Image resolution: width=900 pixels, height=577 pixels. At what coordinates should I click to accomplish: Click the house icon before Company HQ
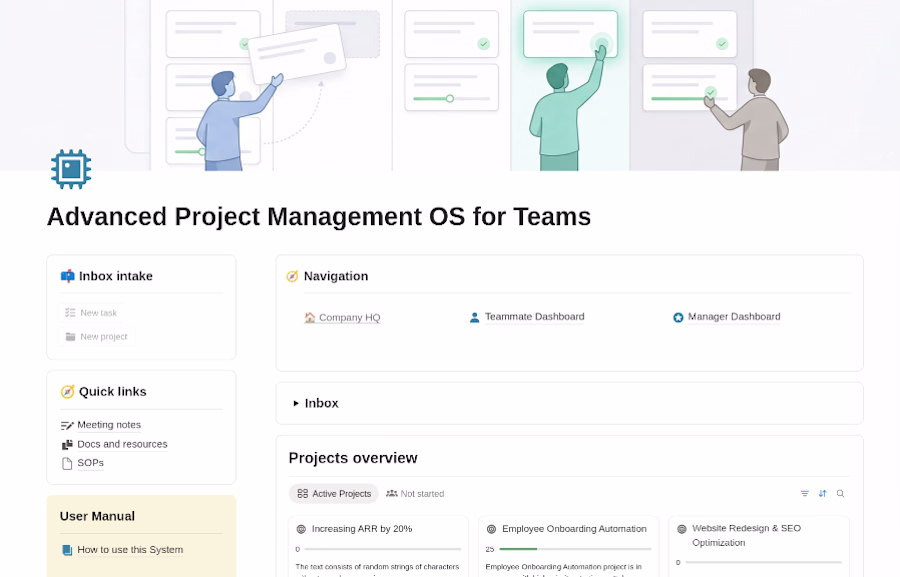(x=310, y=317)
